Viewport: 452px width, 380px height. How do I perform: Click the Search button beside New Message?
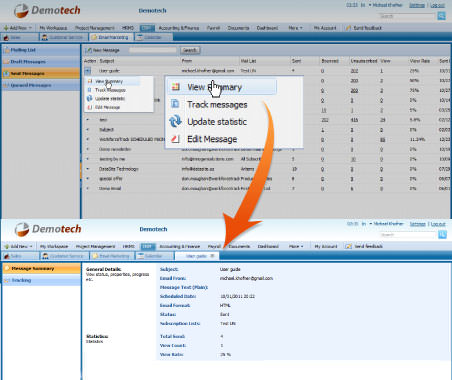click(x=190, y=50)
